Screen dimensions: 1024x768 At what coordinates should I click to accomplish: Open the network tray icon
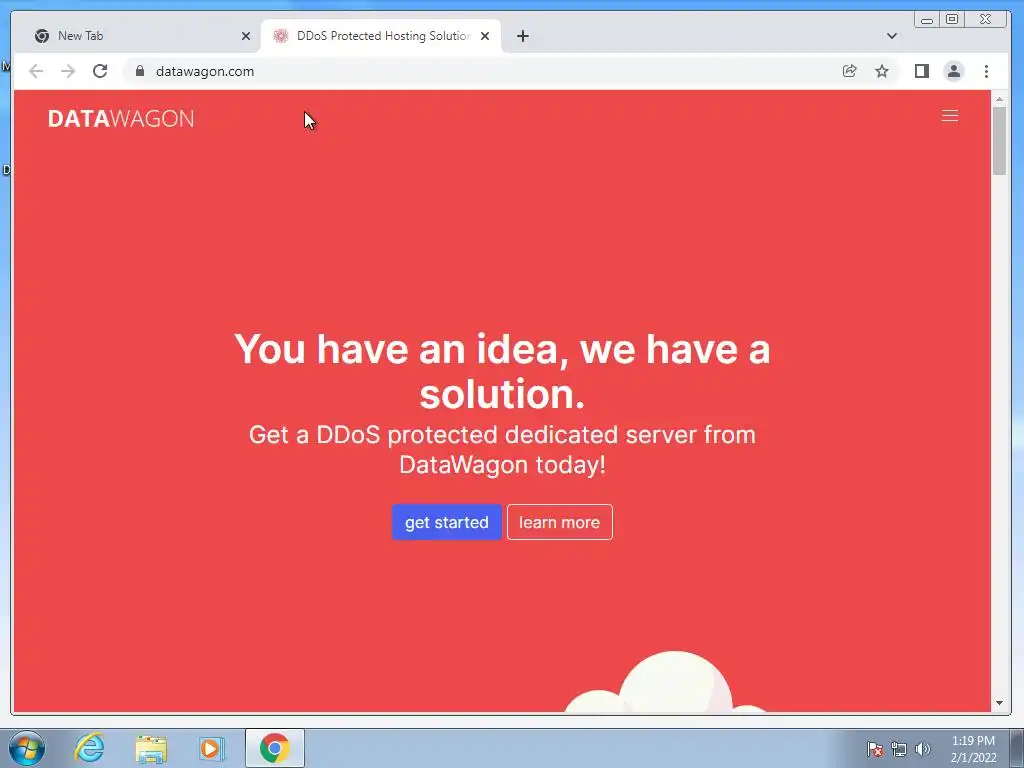[x=899, y=749]
